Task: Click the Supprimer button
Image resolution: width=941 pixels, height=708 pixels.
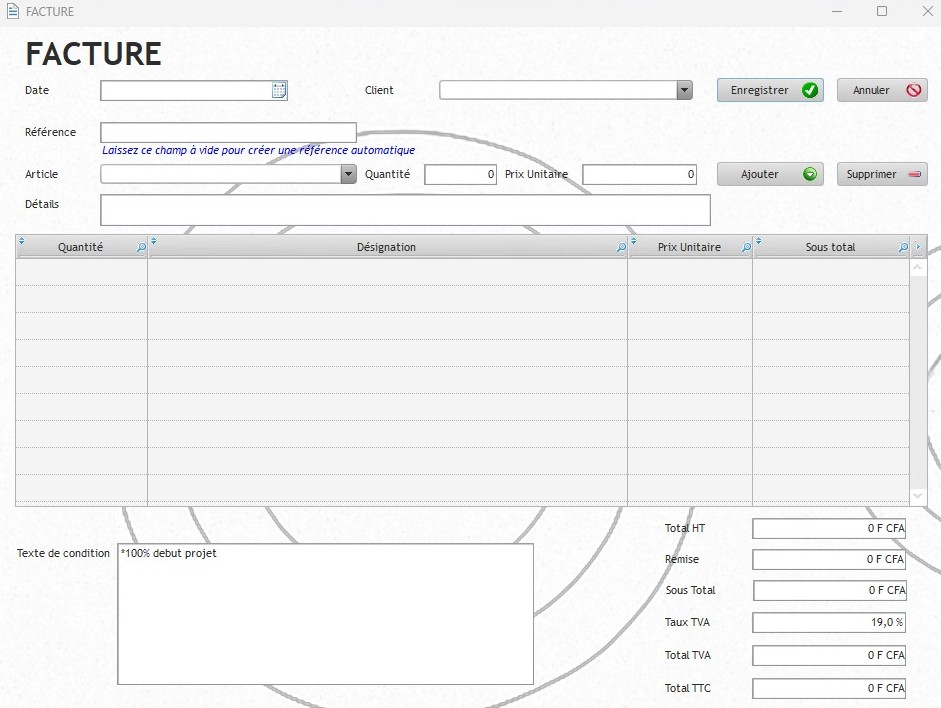Action: [x=882, y=175]
